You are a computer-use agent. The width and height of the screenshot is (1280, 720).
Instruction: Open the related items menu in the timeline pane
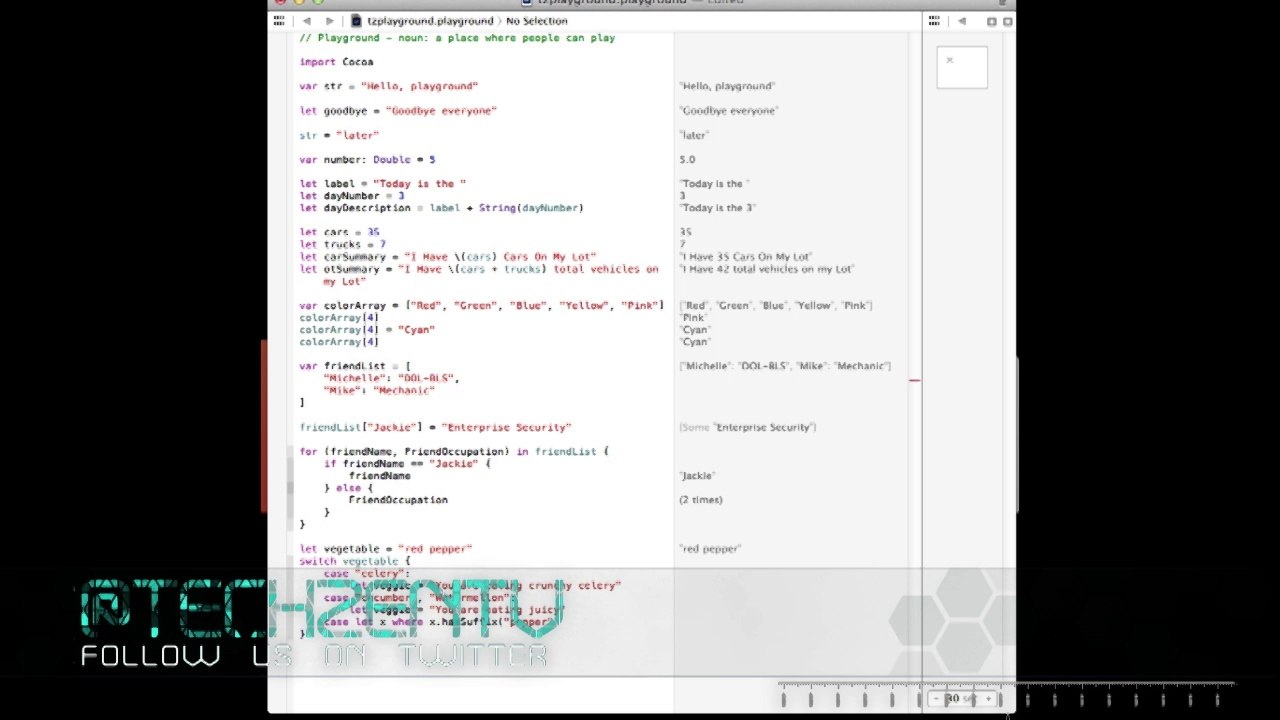pyautogui.click(x=934, y=21)
